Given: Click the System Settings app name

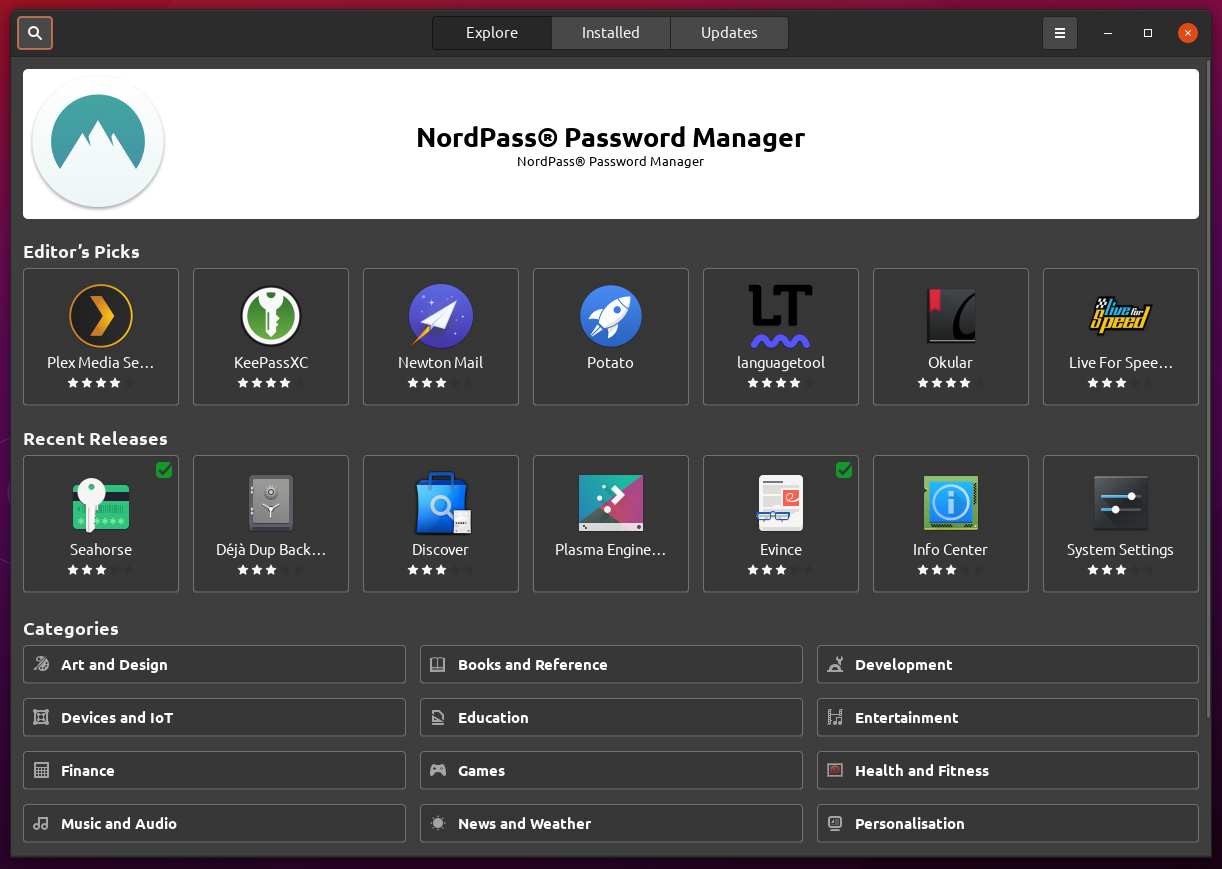Looking at the screenshot, I should (1121, 550).
